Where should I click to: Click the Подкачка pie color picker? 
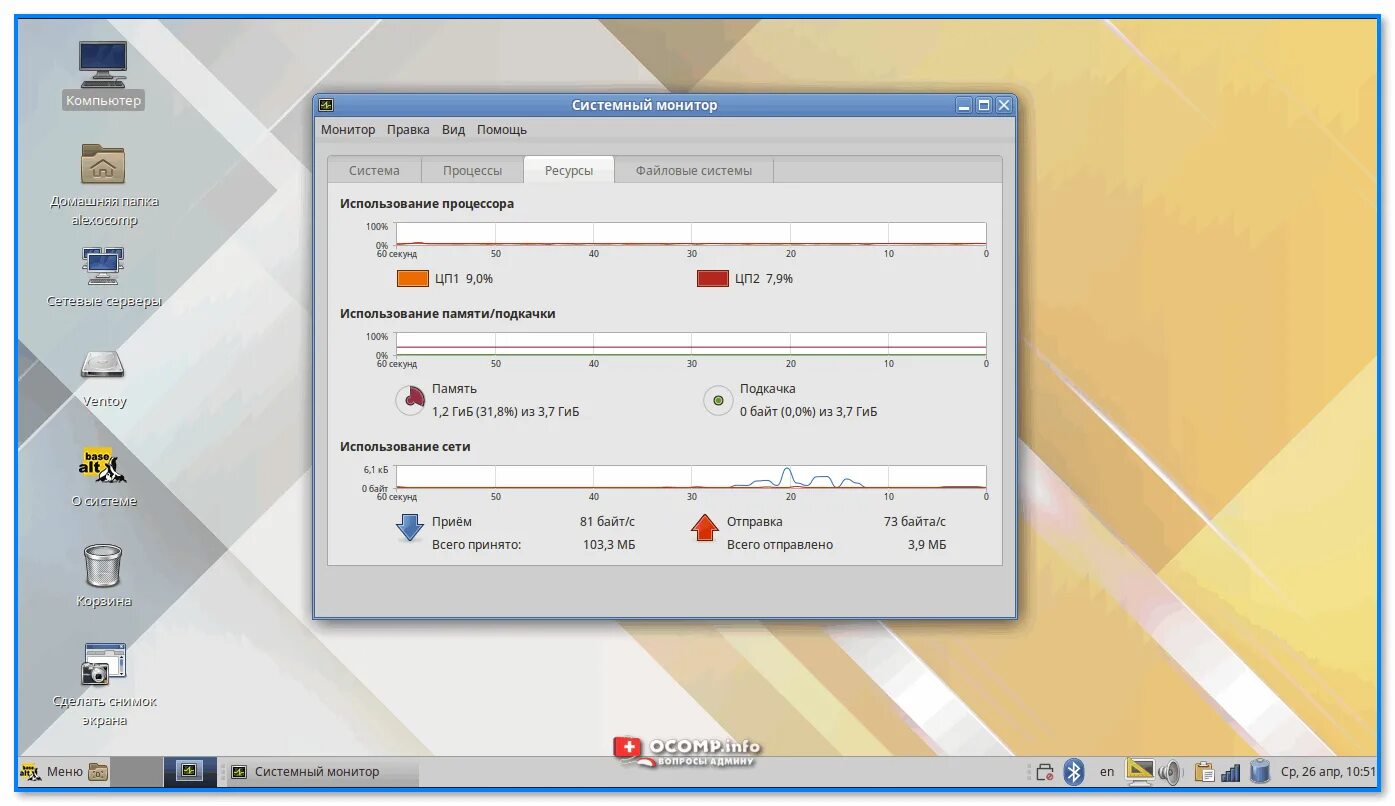coord(718,401)
